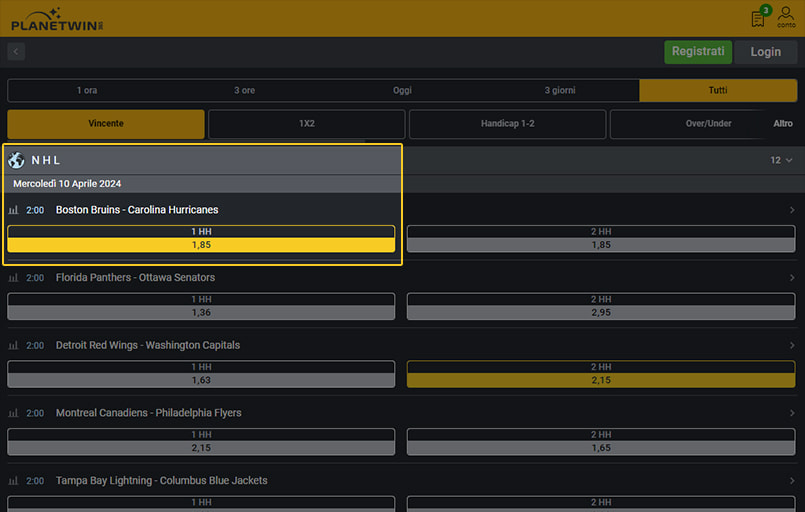Click the Login button
The width and height of the screenshot is (805, 512).
[765, 52]
